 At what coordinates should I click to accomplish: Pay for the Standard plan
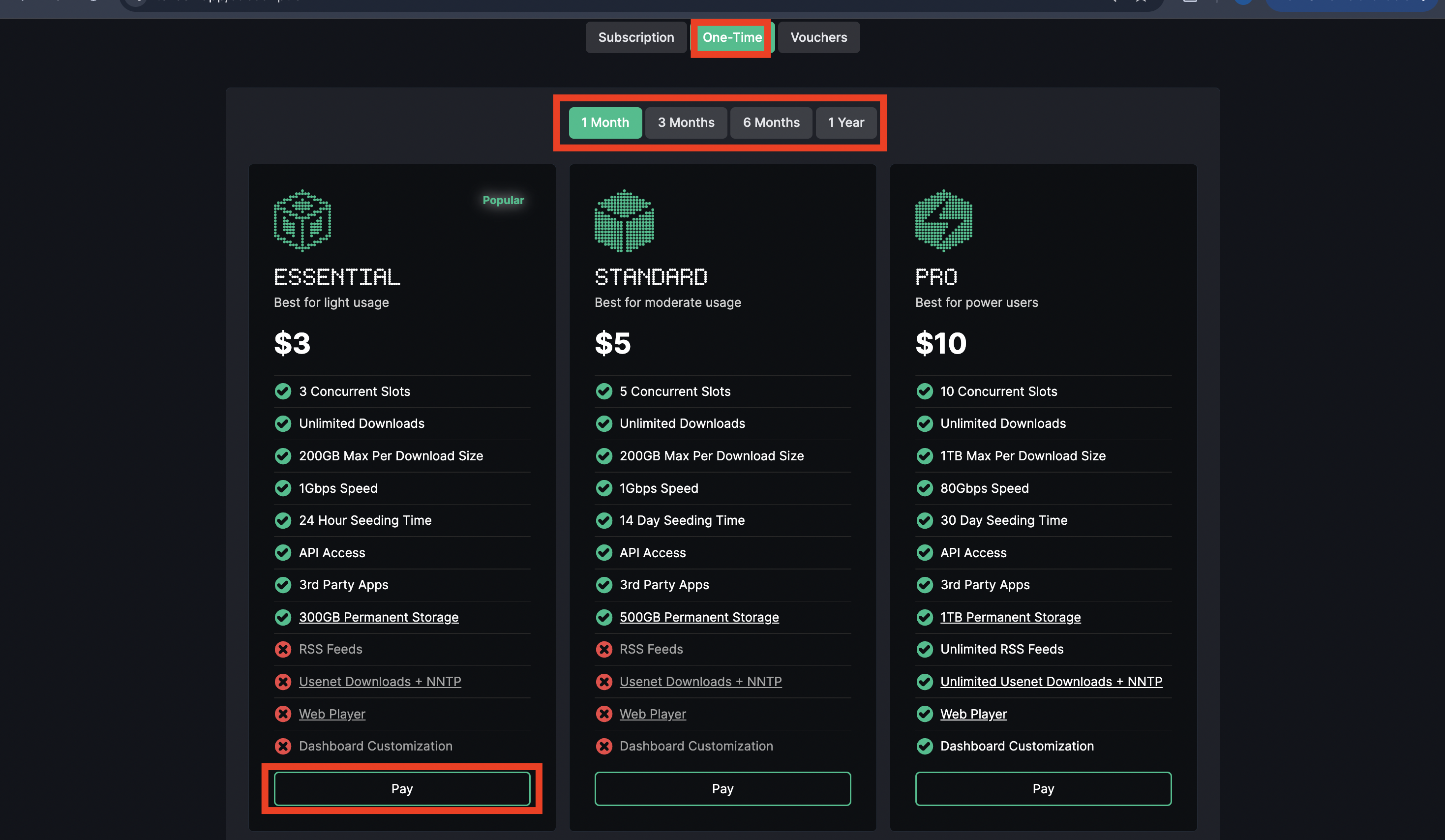(722, 788)
